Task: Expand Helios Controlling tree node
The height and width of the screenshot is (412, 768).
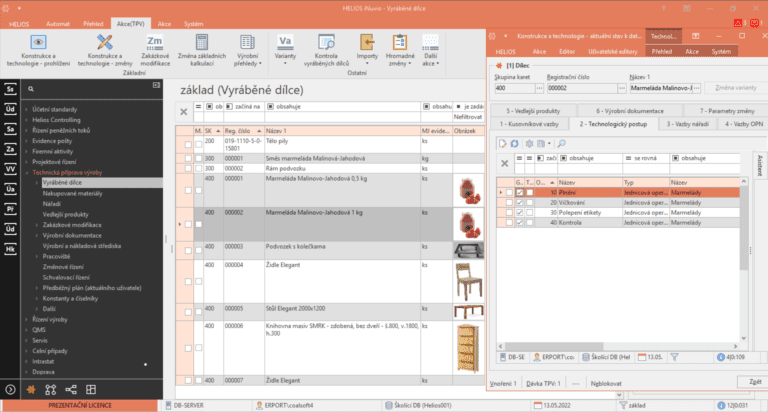Action: pyautogui.click(x=26, y=120)
